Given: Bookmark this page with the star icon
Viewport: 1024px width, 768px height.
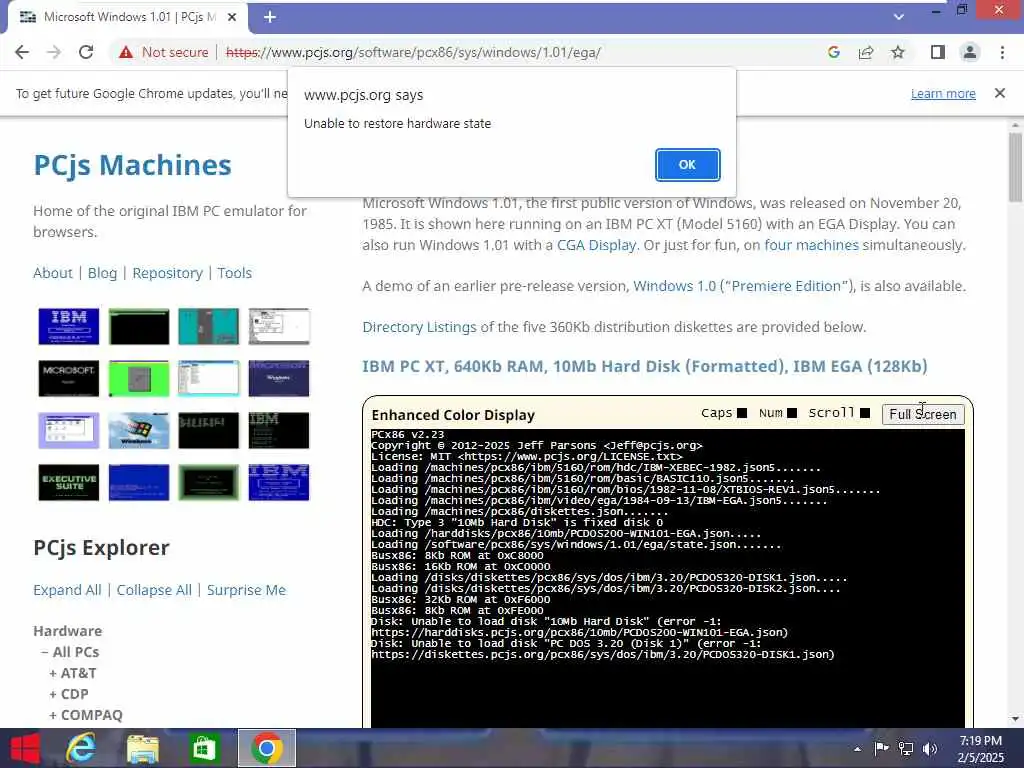Looking at the screenshot, I should click(898, 52).
